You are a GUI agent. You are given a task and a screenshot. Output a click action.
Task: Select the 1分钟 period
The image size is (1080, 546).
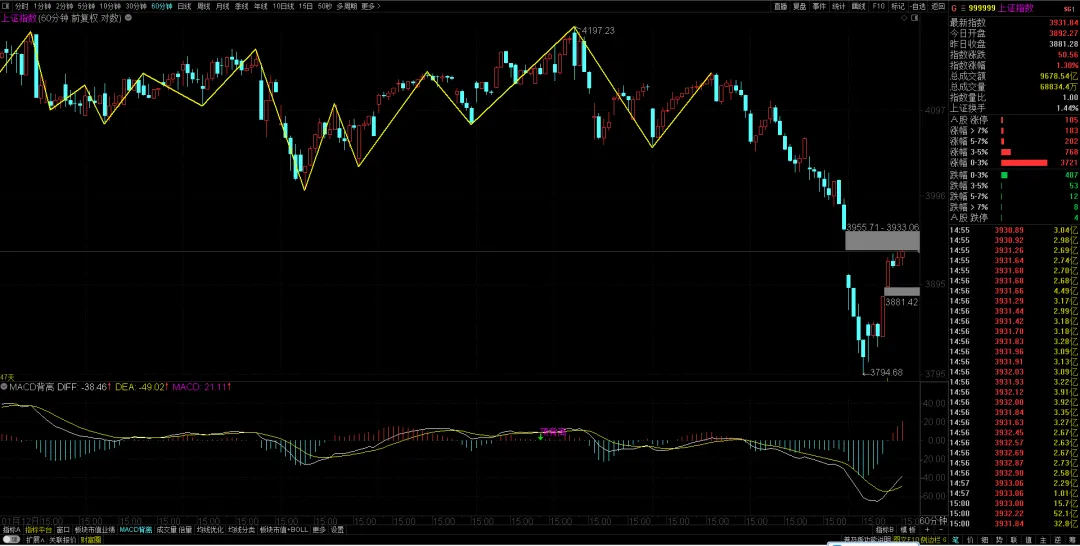click(42, 6)
